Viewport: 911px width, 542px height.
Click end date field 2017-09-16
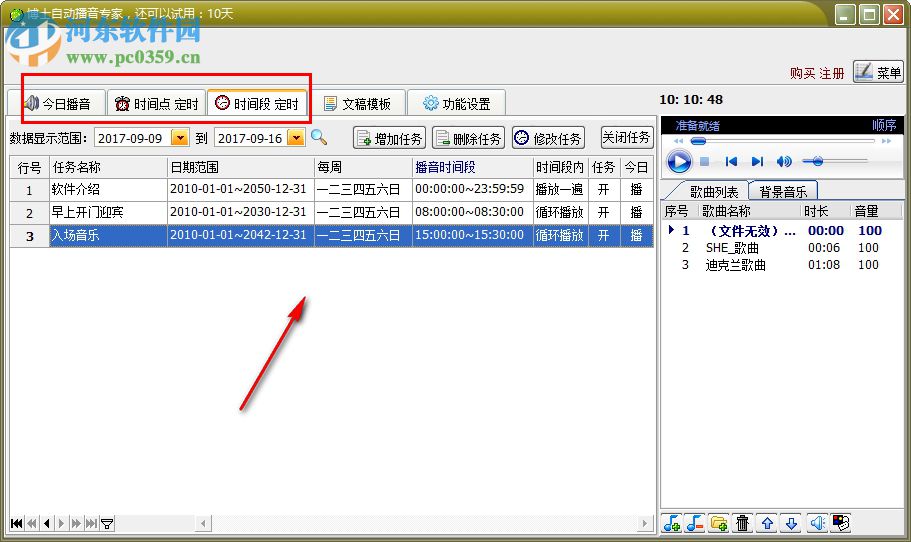click(x=251, y=138)
